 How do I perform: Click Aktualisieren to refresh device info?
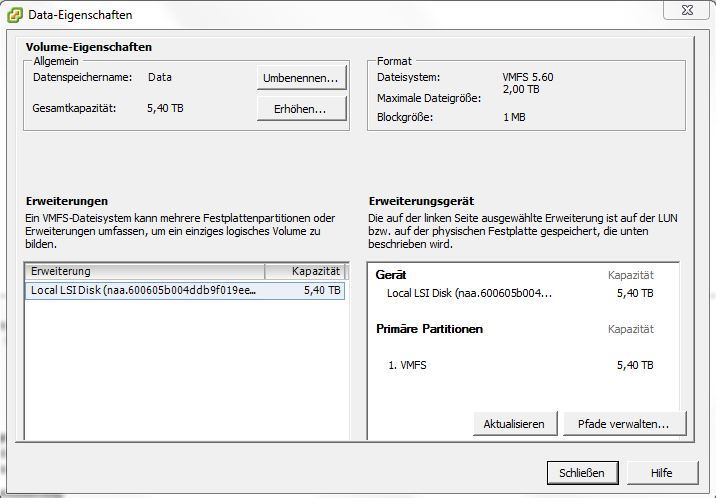click(515, 424)
